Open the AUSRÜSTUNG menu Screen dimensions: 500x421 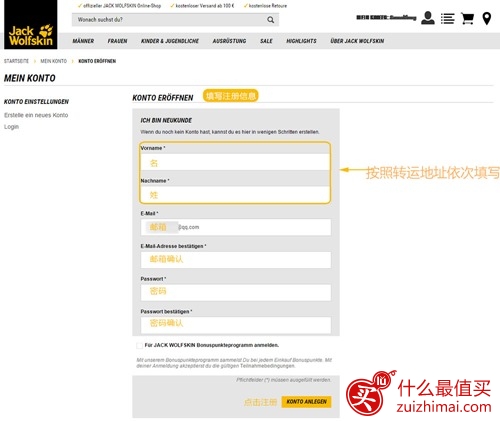[229, 41]
